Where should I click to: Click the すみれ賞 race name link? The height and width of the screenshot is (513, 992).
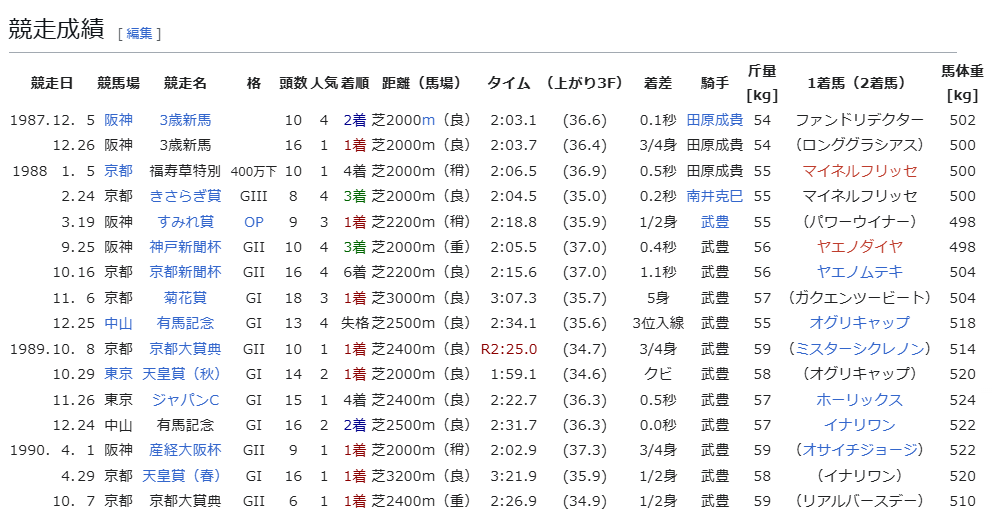(185, 222)
